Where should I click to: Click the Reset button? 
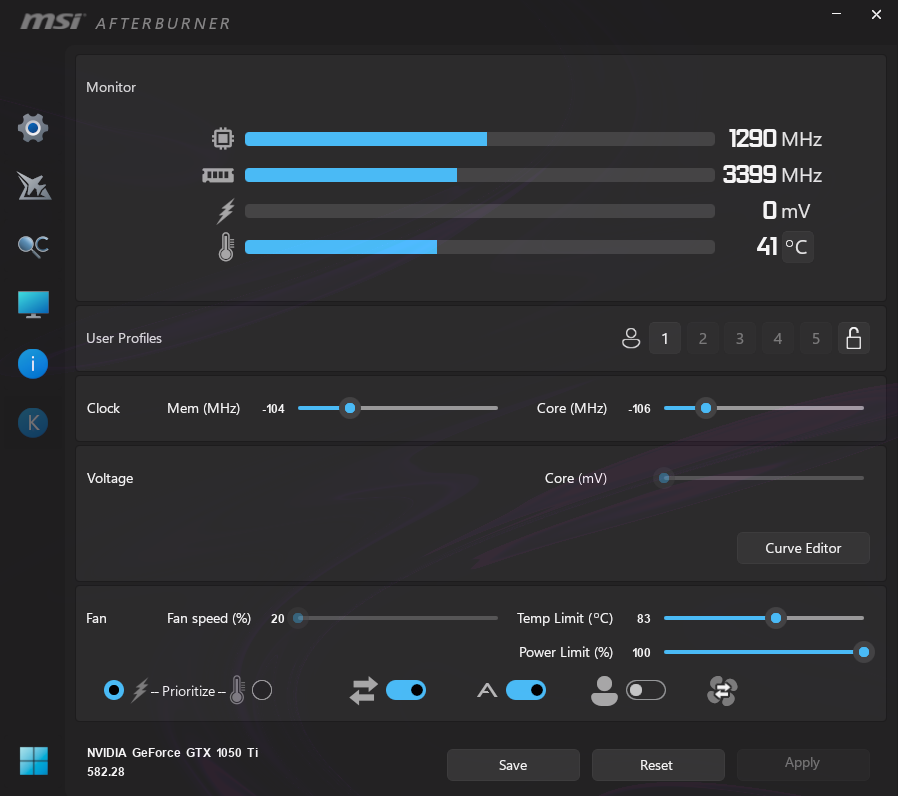[x=657, y=765]
